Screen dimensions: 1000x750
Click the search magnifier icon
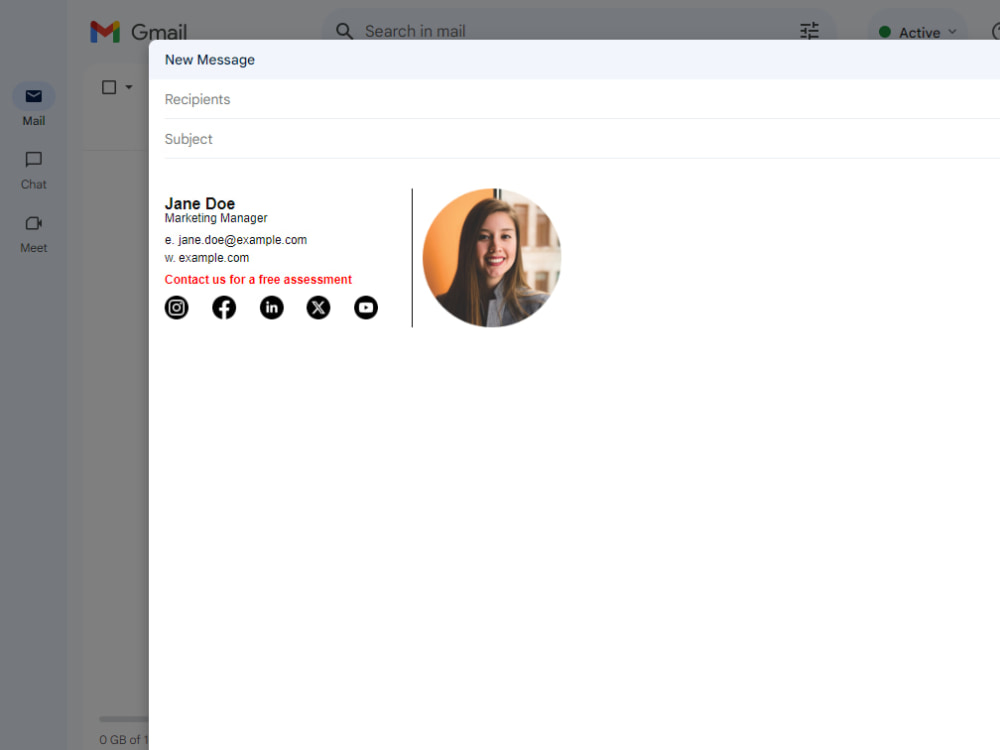click(344, 31)
